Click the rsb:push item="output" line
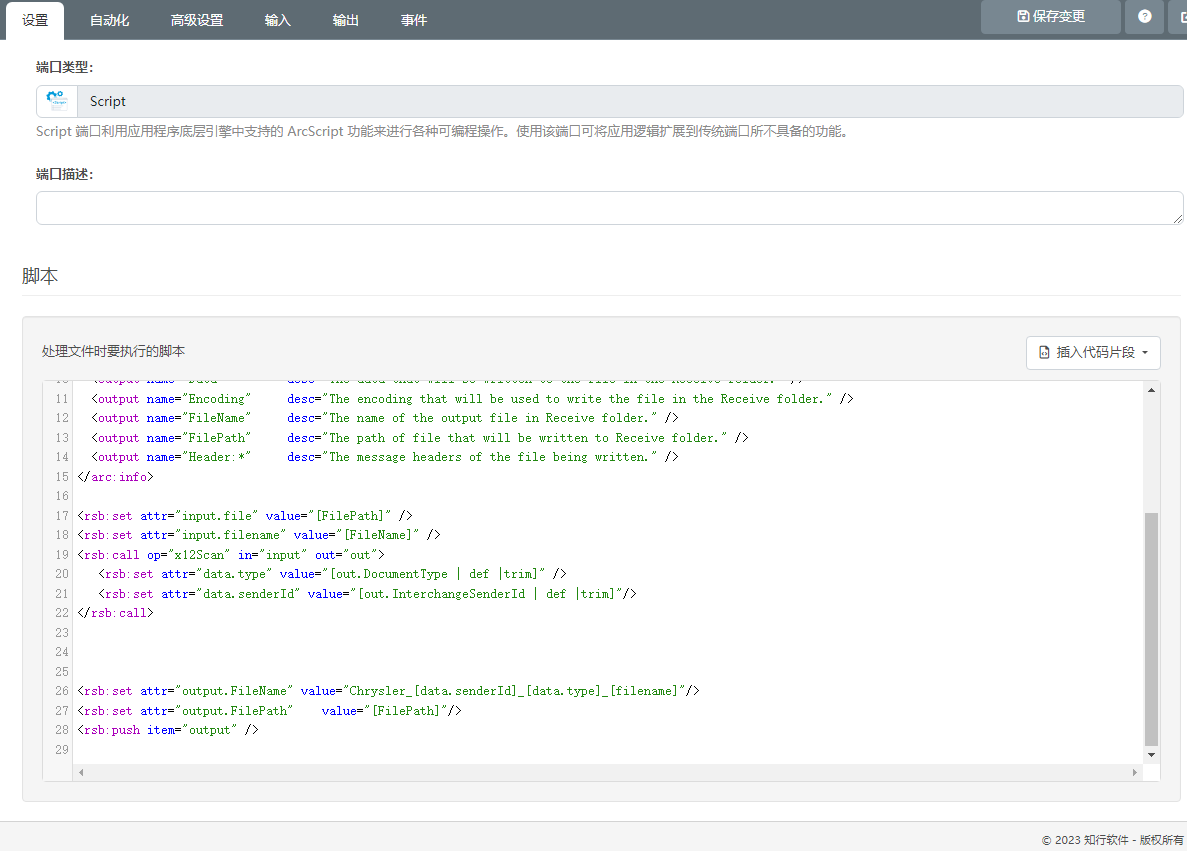The width and height of the screenshot is (1187, 851). tap(168, 731)
